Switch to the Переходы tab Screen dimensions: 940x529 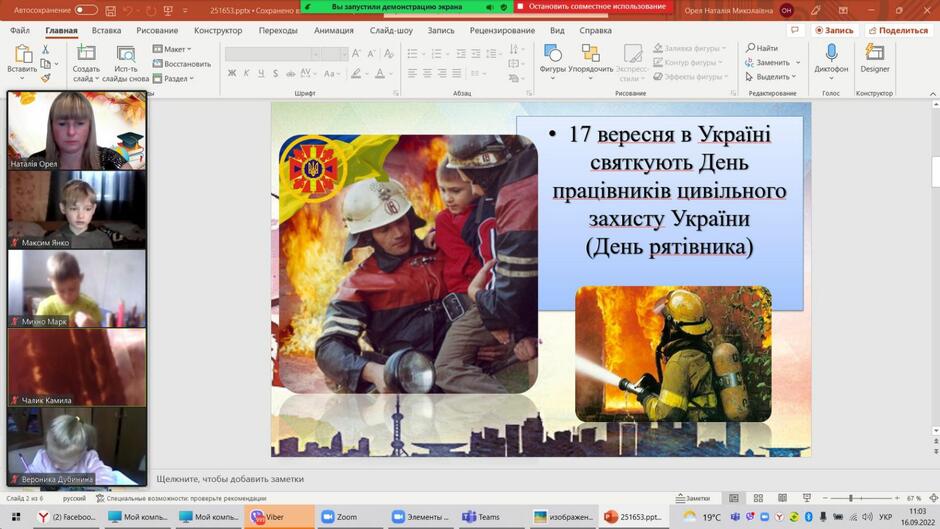[x=278, y=30]
